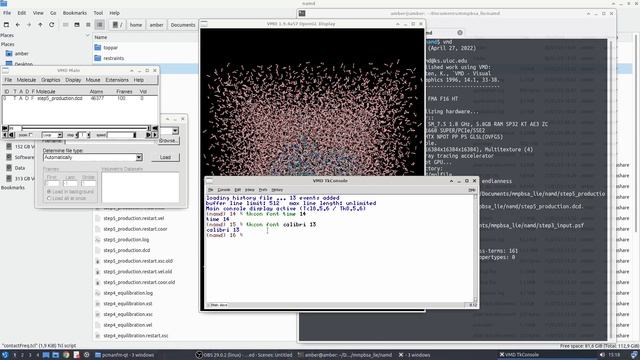This screenshot has width=640, height=360.
Task: Go up to parent folder
Action: [40, 25]
